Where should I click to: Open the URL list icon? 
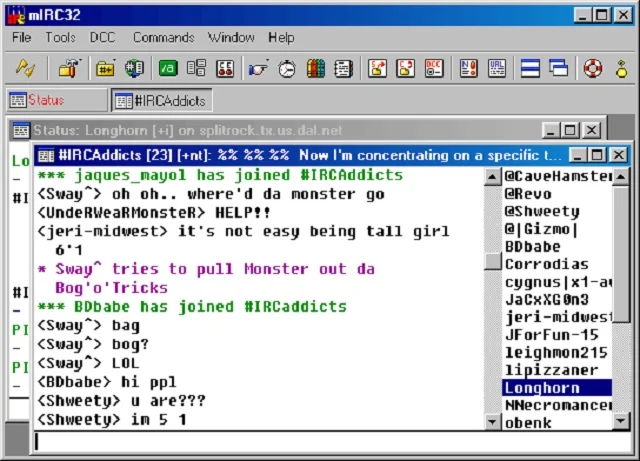(x=496, y=69)
